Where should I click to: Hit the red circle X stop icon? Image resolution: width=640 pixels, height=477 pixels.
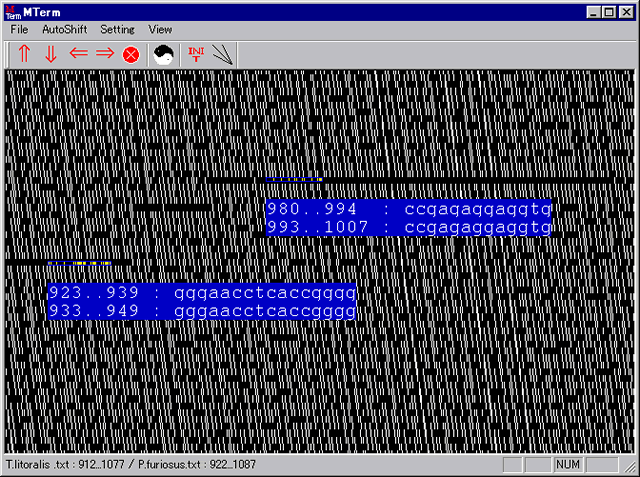pyautogui.click(x=131, y=55)
